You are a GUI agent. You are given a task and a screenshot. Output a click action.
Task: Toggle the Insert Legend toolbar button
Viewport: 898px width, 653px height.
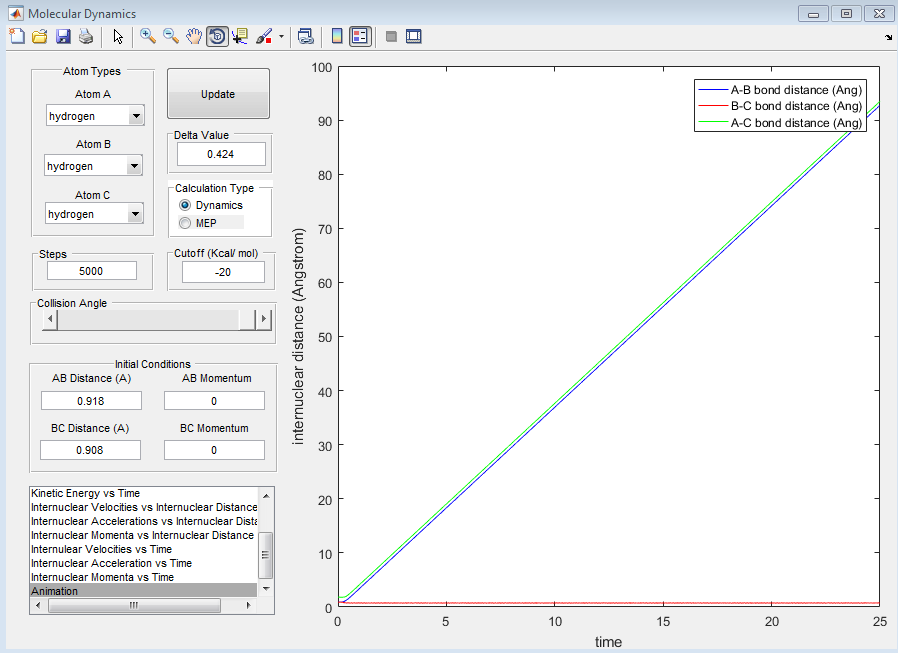click(360, 37)
